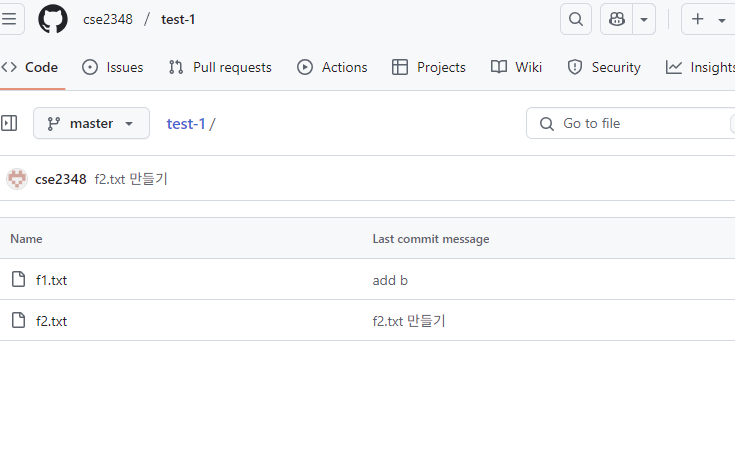Screen dimensions: 735x458
Task: Open file f2.txt
Action: click(x=52, y=322)
